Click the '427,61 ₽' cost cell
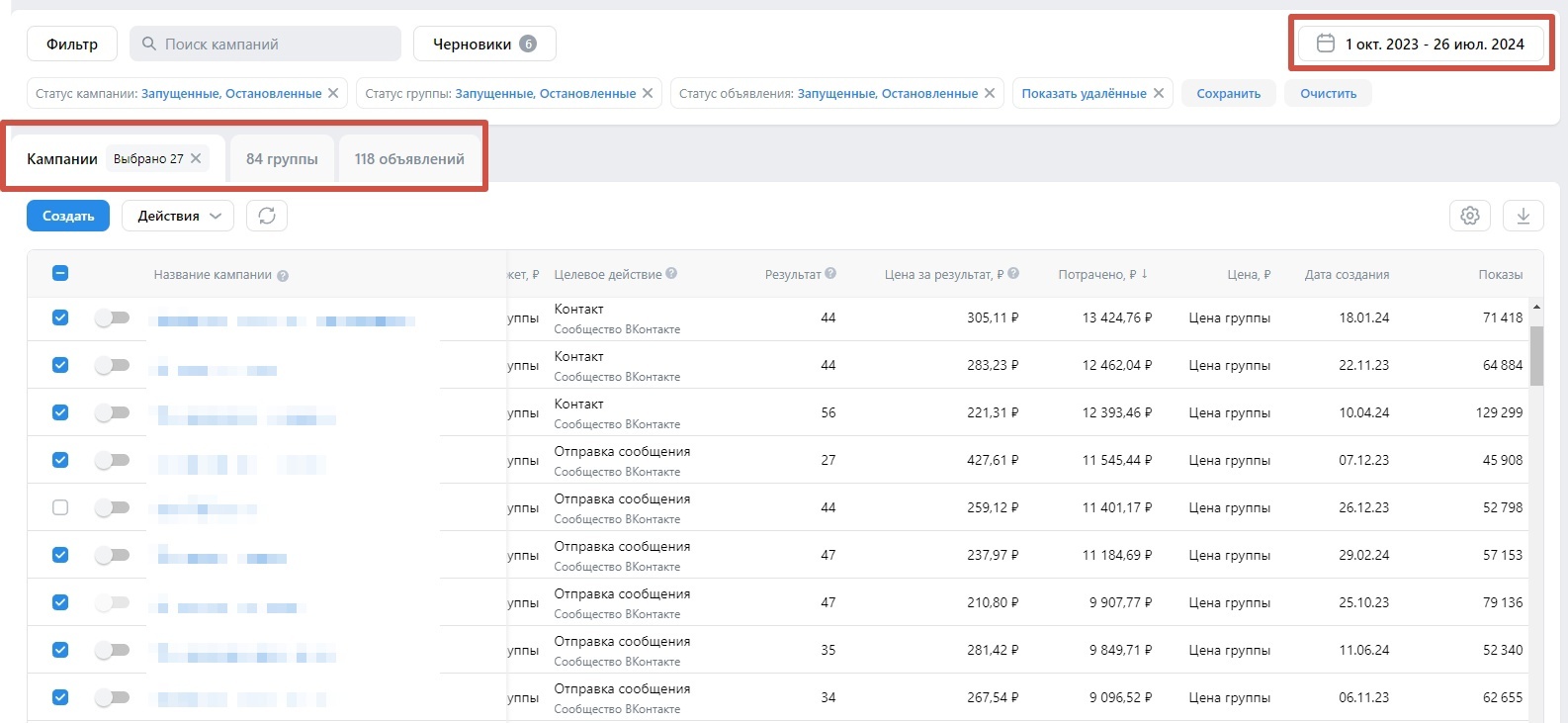The image size is (1568, 723). point(993,460)
